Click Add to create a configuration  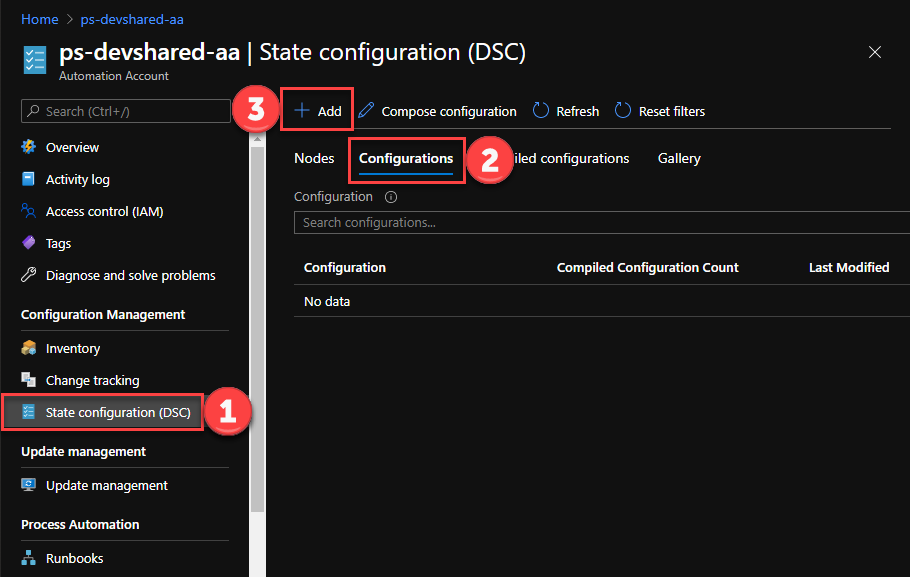[317, 111]
